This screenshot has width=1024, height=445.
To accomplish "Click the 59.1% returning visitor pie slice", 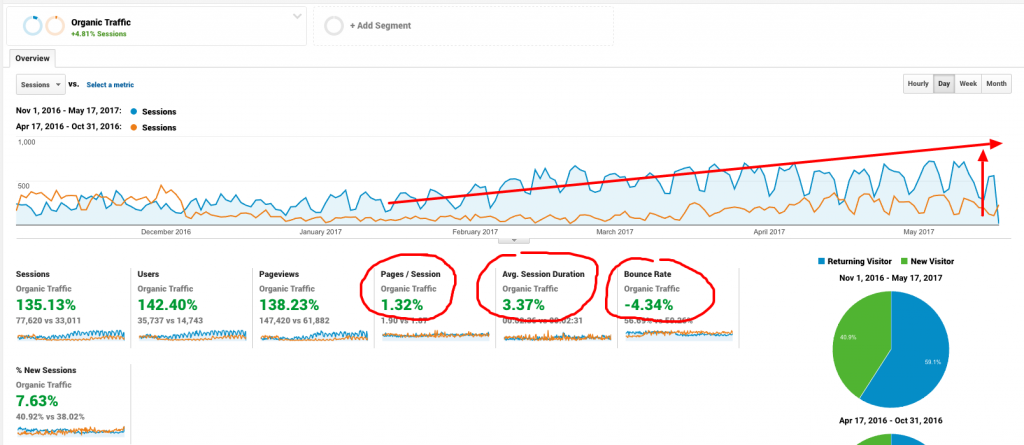I will pyautogui.click(x=914, y=350).
